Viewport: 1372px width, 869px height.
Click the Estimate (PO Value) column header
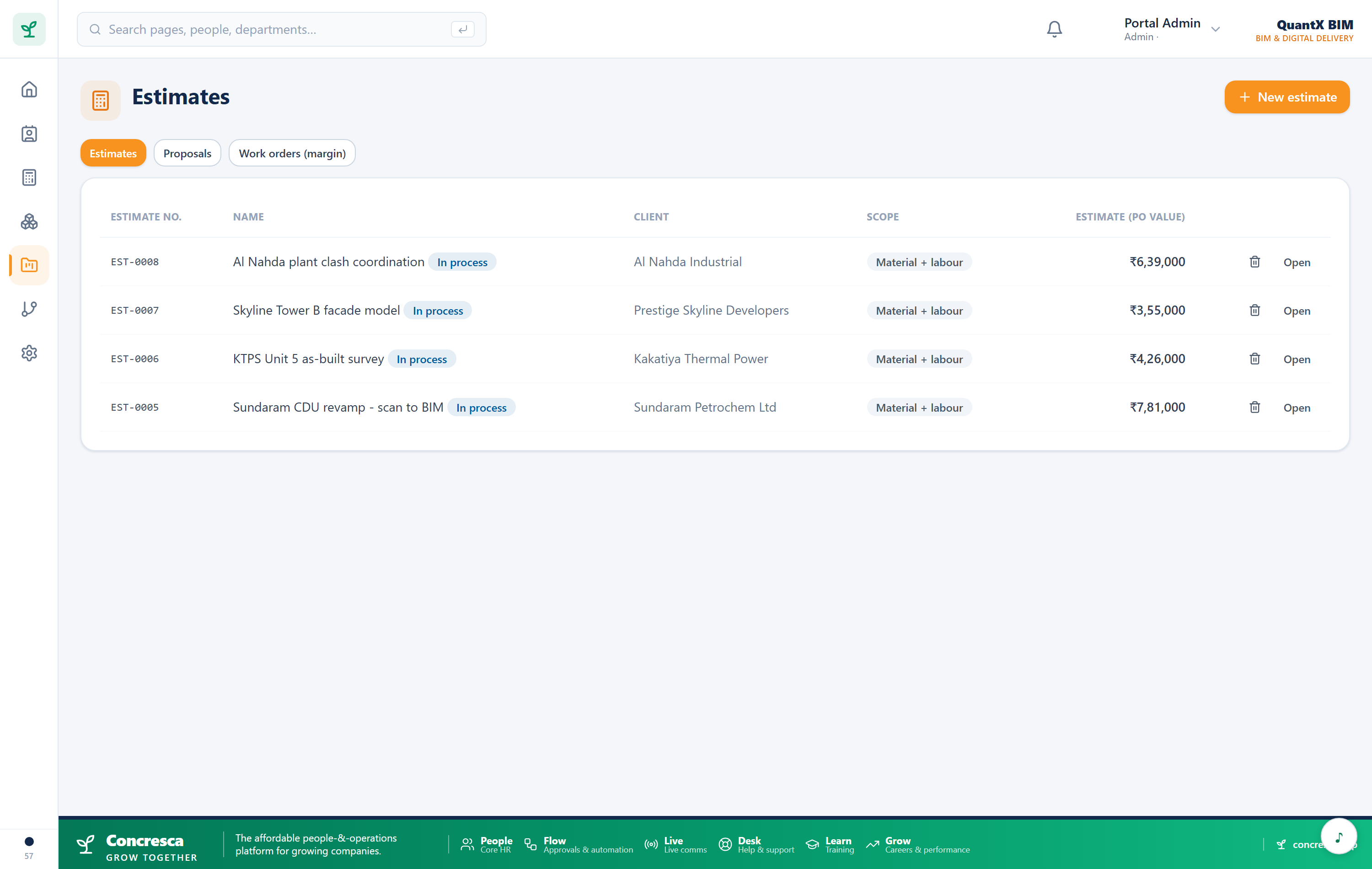1130,216
